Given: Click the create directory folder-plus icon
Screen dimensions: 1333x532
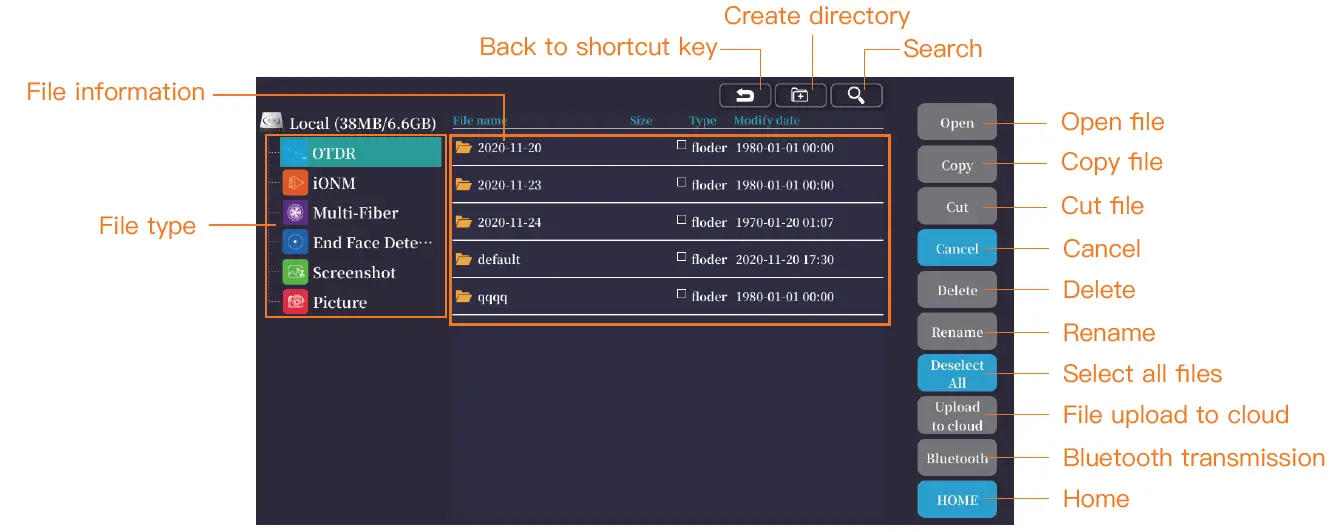Looking at the screenshot, I should [800, 95].
